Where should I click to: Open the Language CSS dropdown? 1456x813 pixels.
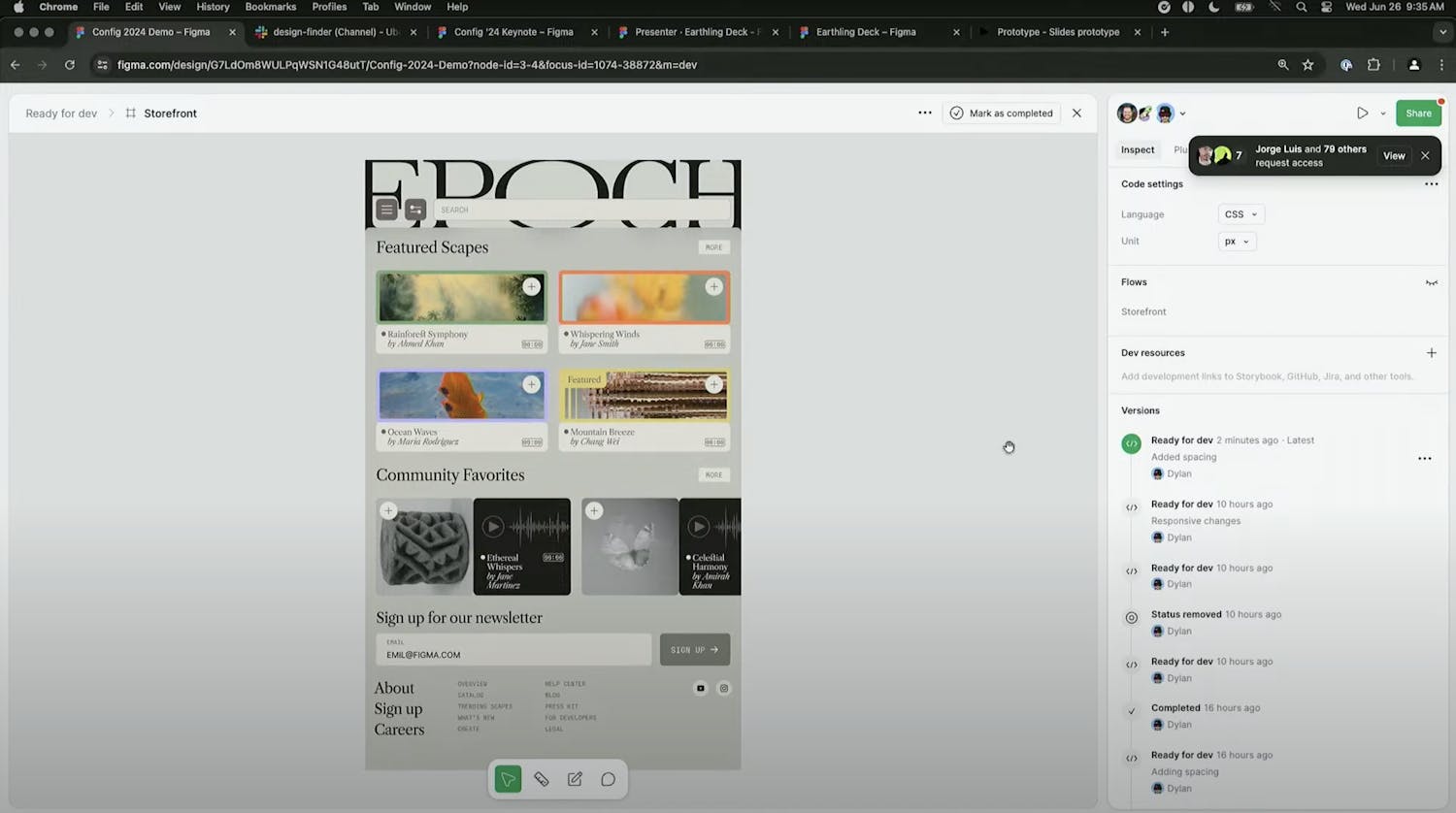1241,214
